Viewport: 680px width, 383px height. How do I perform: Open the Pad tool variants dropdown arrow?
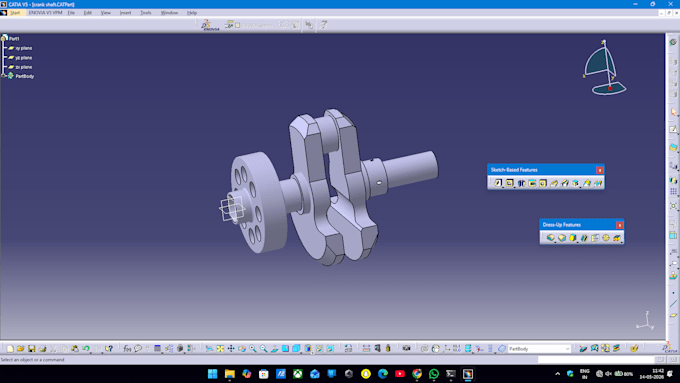503,187
